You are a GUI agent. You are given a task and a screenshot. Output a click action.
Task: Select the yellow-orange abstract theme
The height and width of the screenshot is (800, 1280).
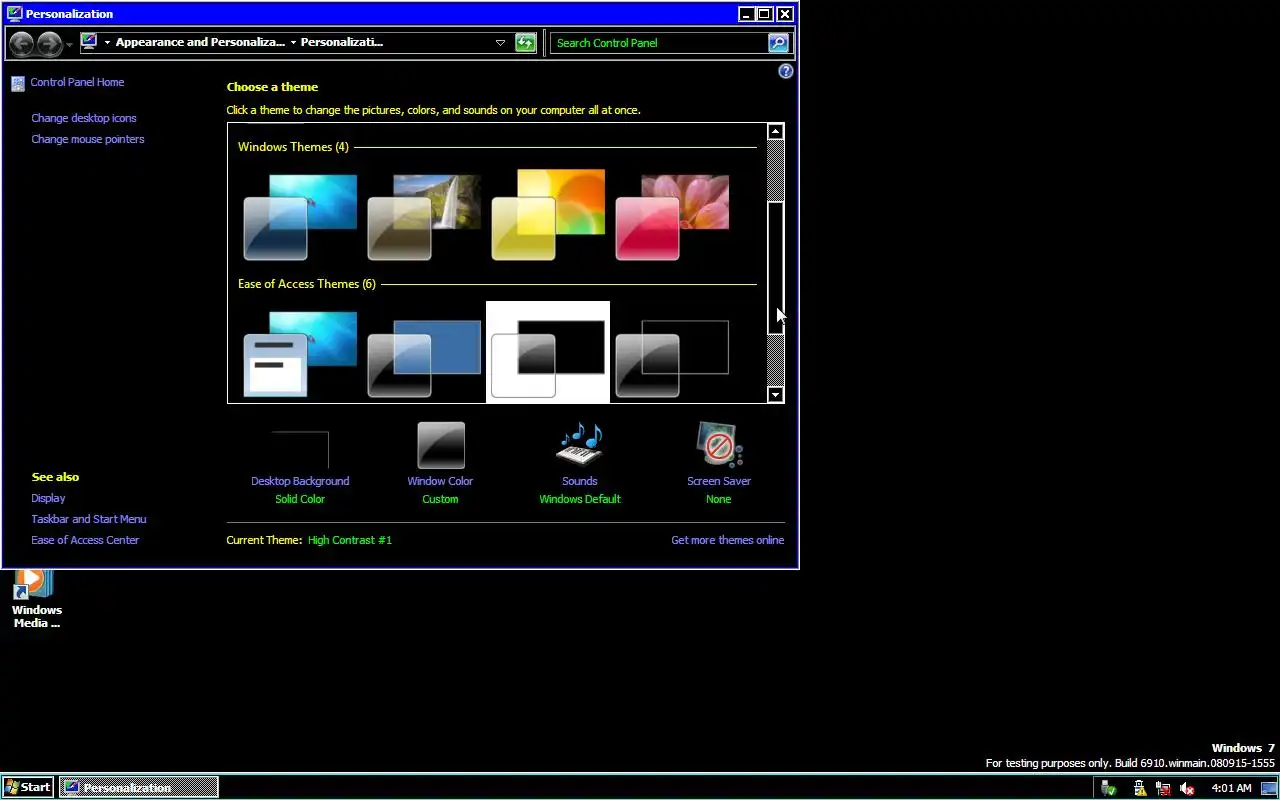(x=548, y=217)
